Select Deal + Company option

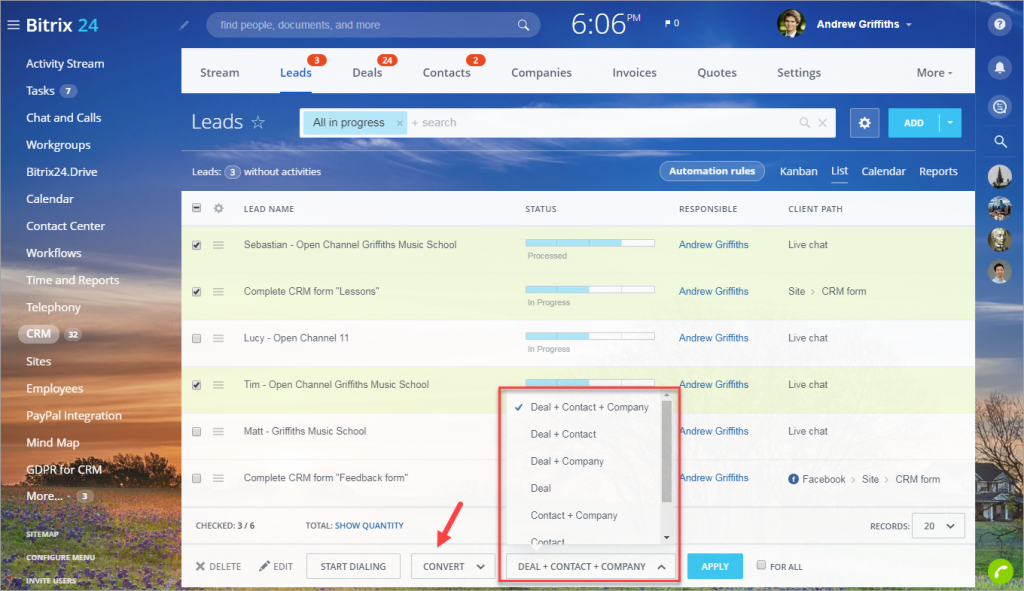point(567,461)
